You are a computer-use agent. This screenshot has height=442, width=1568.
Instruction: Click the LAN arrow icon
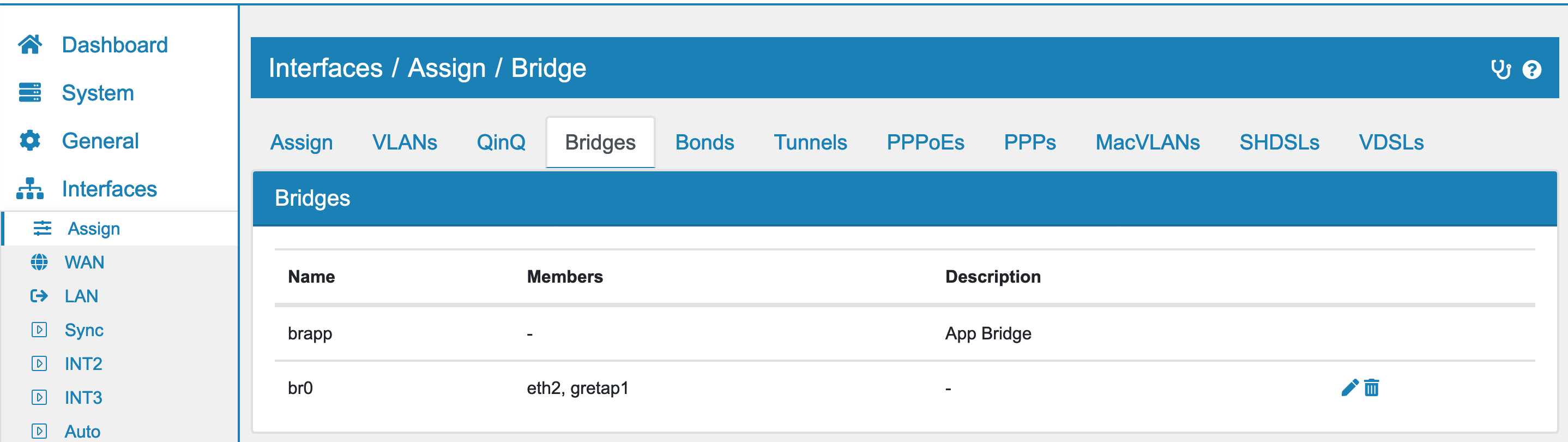tap(39, 296)
